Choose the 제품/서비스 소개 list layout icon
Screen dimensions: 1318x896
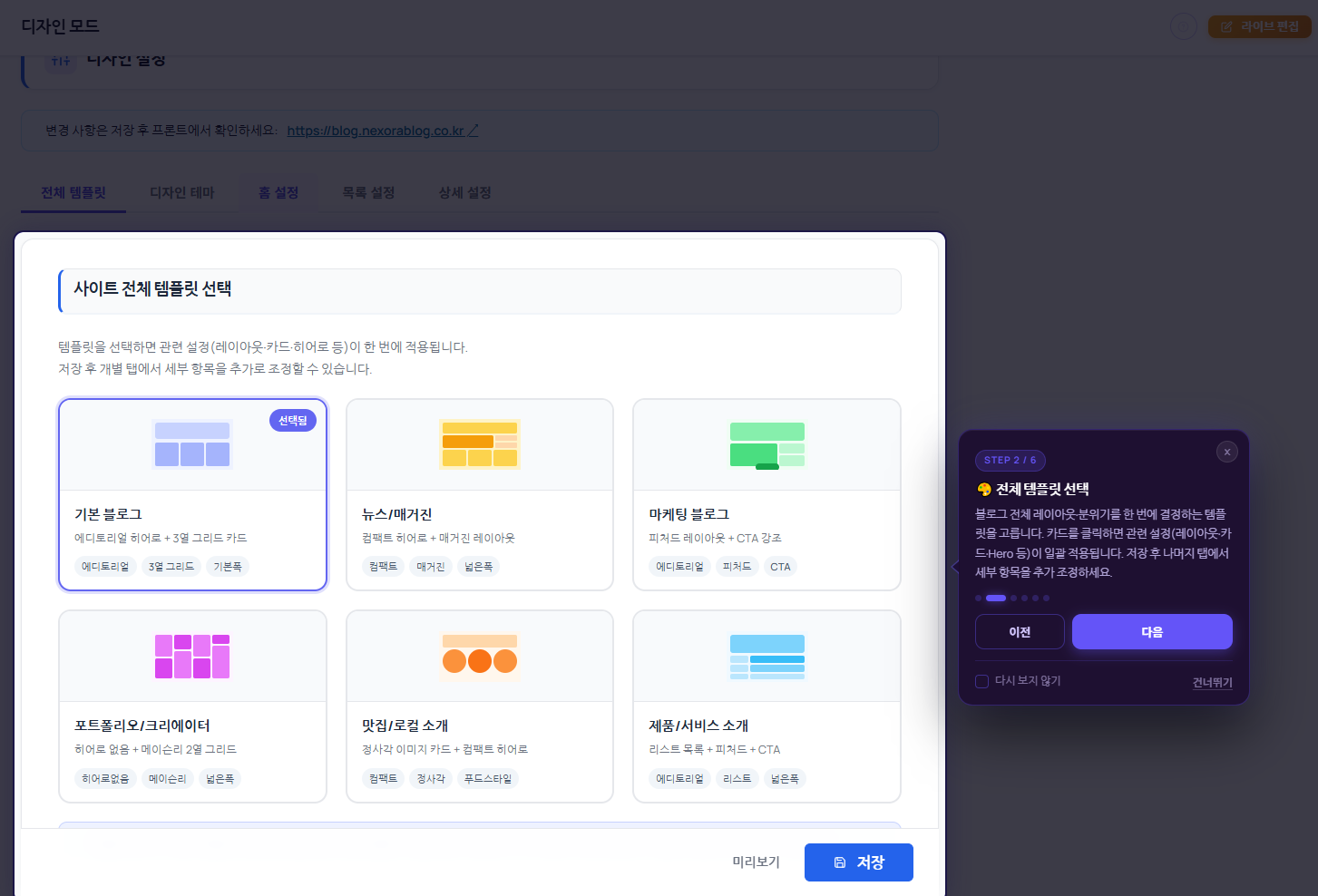[766, 656]
